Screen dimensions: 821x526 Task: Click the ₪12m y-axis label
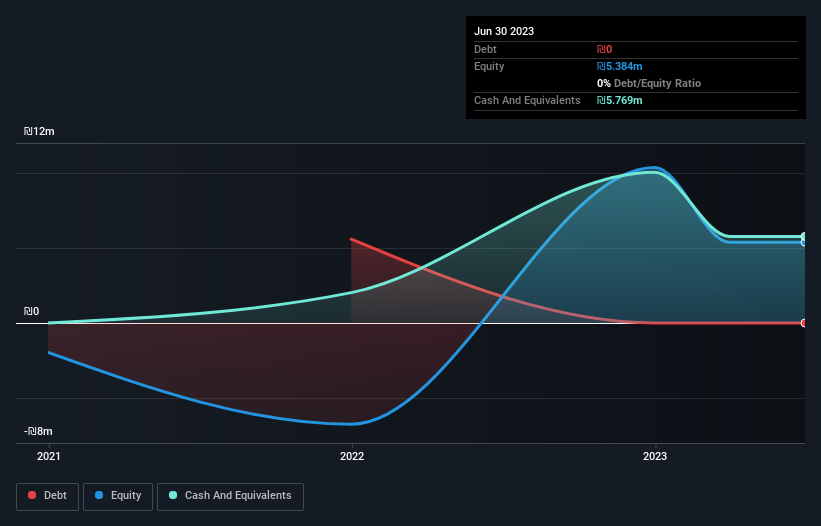click(x=39, y=131)
